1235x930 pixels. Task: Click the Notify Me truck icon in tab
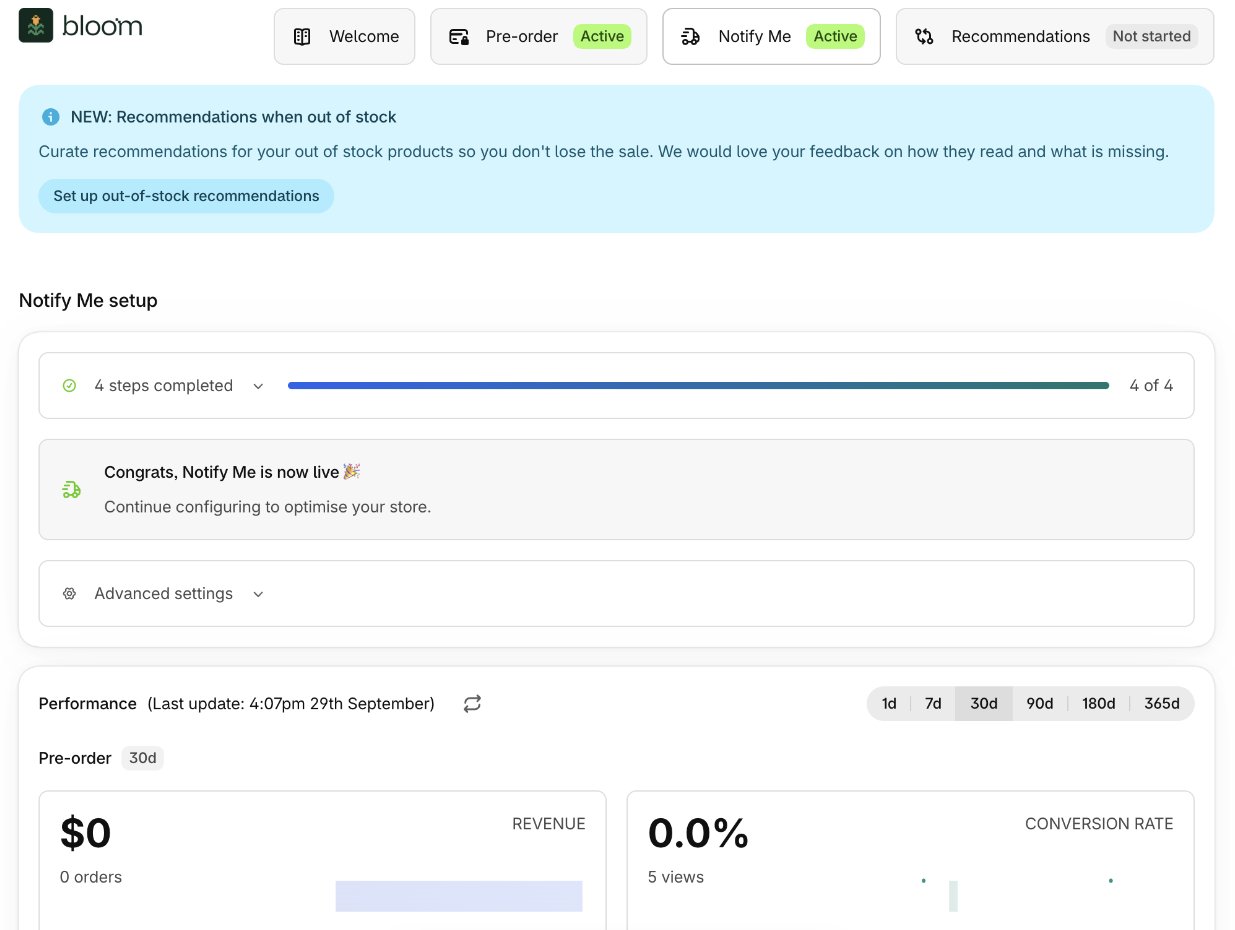point(690,37)
